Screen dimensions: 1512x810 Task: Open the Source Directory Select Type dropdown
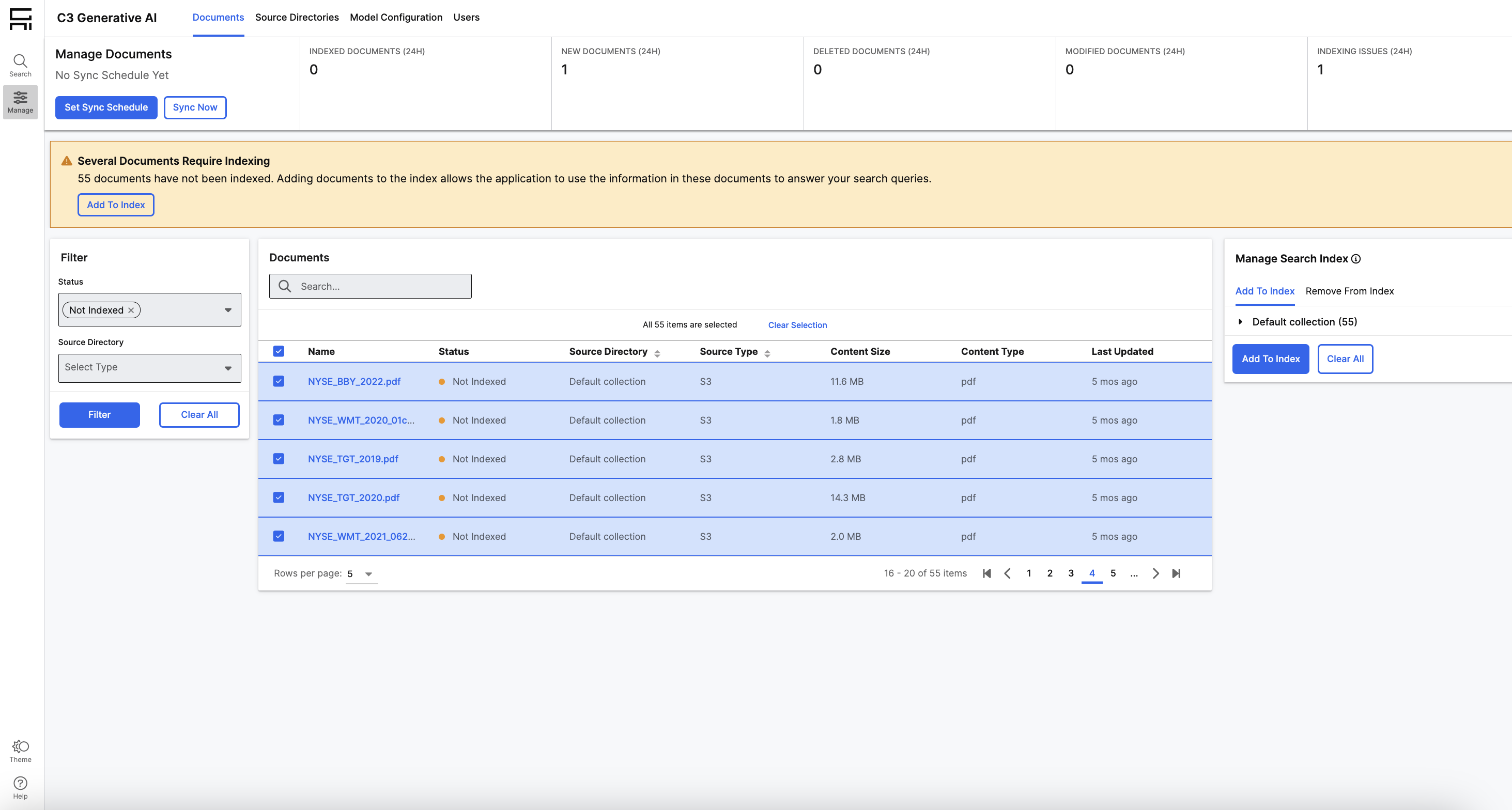pyautogui.click(x=149, y=368)
